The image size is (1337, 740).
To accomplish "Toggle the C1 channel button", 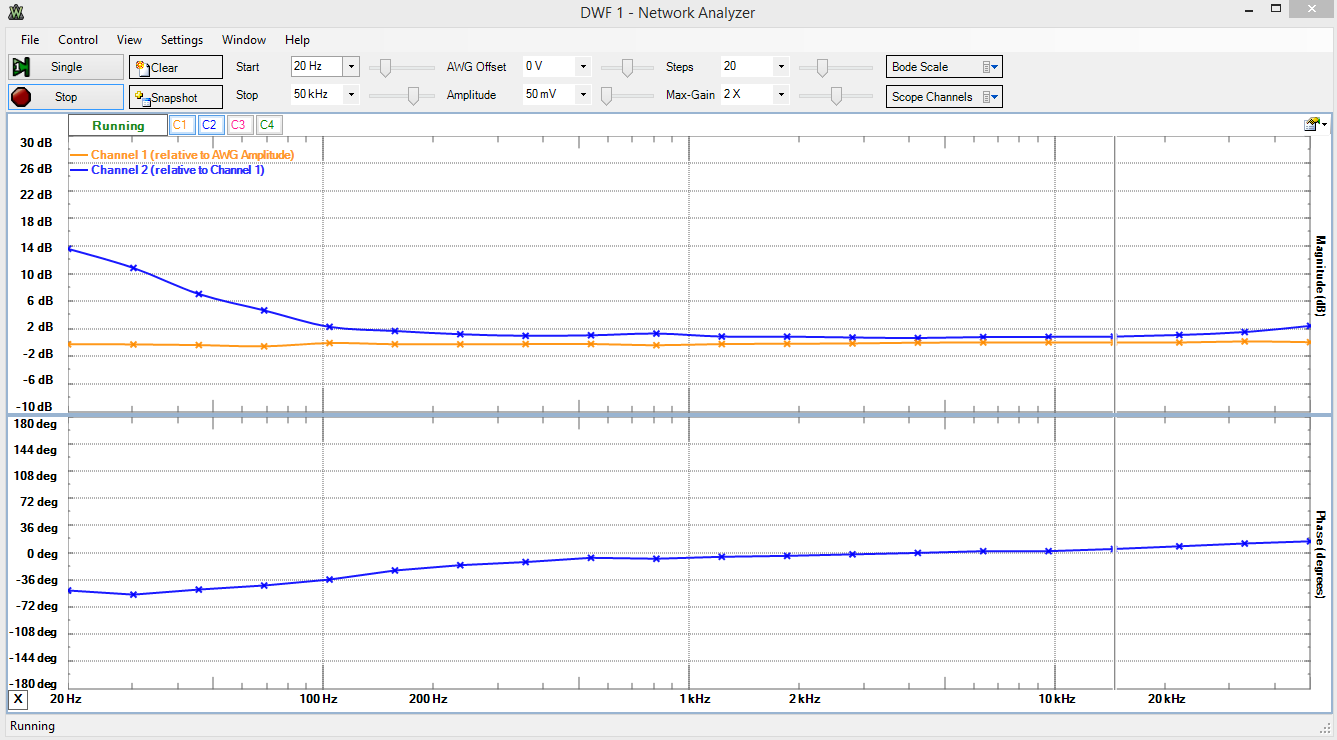I will (180, 125).
